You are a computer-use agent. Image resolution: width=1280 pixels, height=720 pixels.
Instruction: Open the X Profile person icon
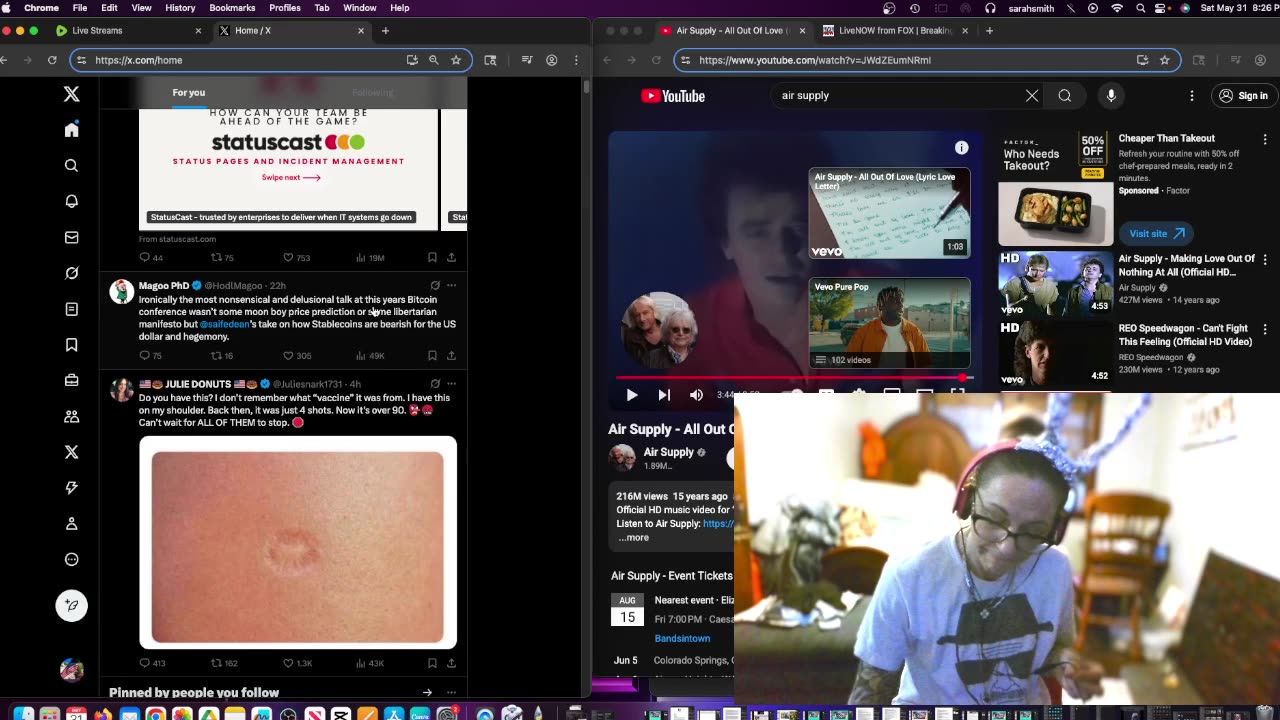pyautogui.click(x=71, y=524)
